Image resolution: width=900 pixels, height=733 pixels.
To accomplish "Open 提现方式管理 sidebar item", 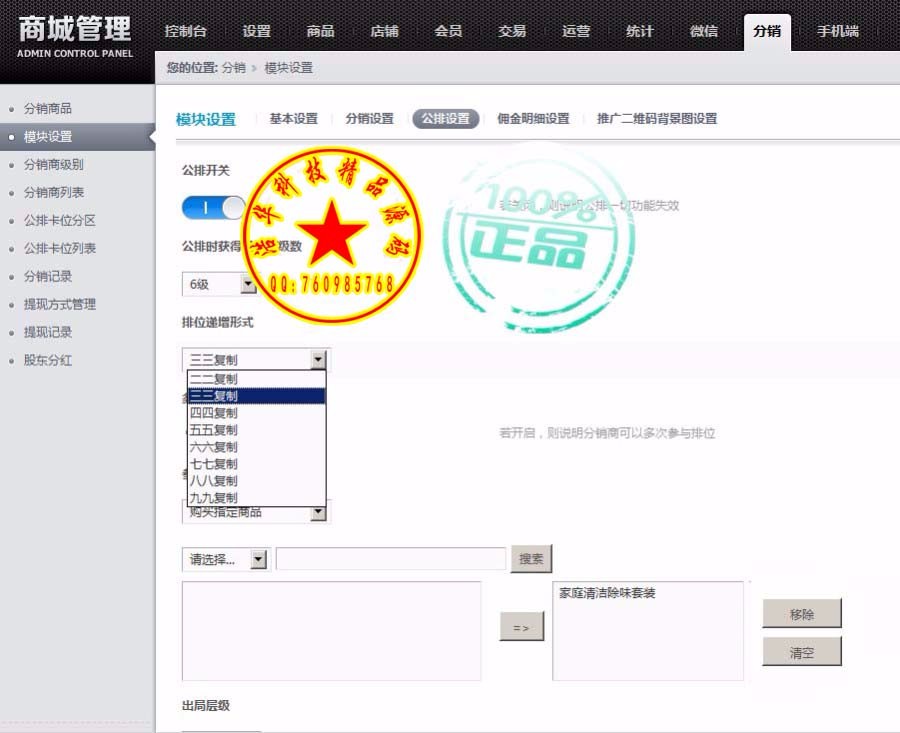I will (x=60, y=304).
